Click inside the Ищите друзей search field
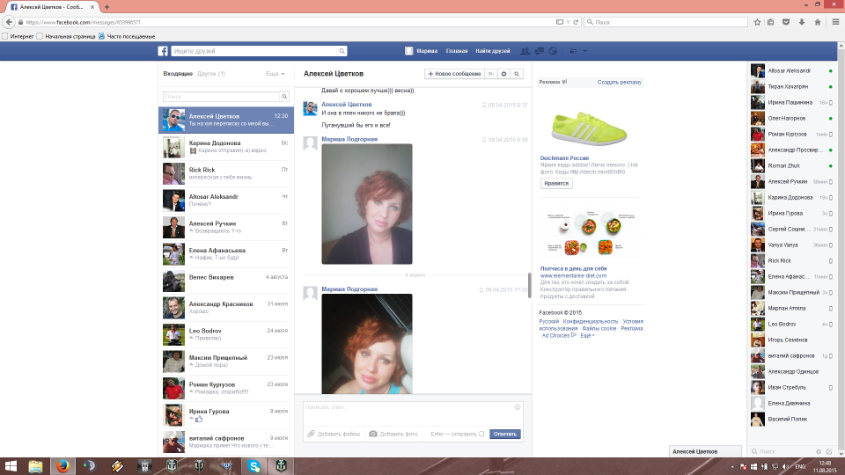The width and height of the screenshot is (845, 475). (254, 51)
